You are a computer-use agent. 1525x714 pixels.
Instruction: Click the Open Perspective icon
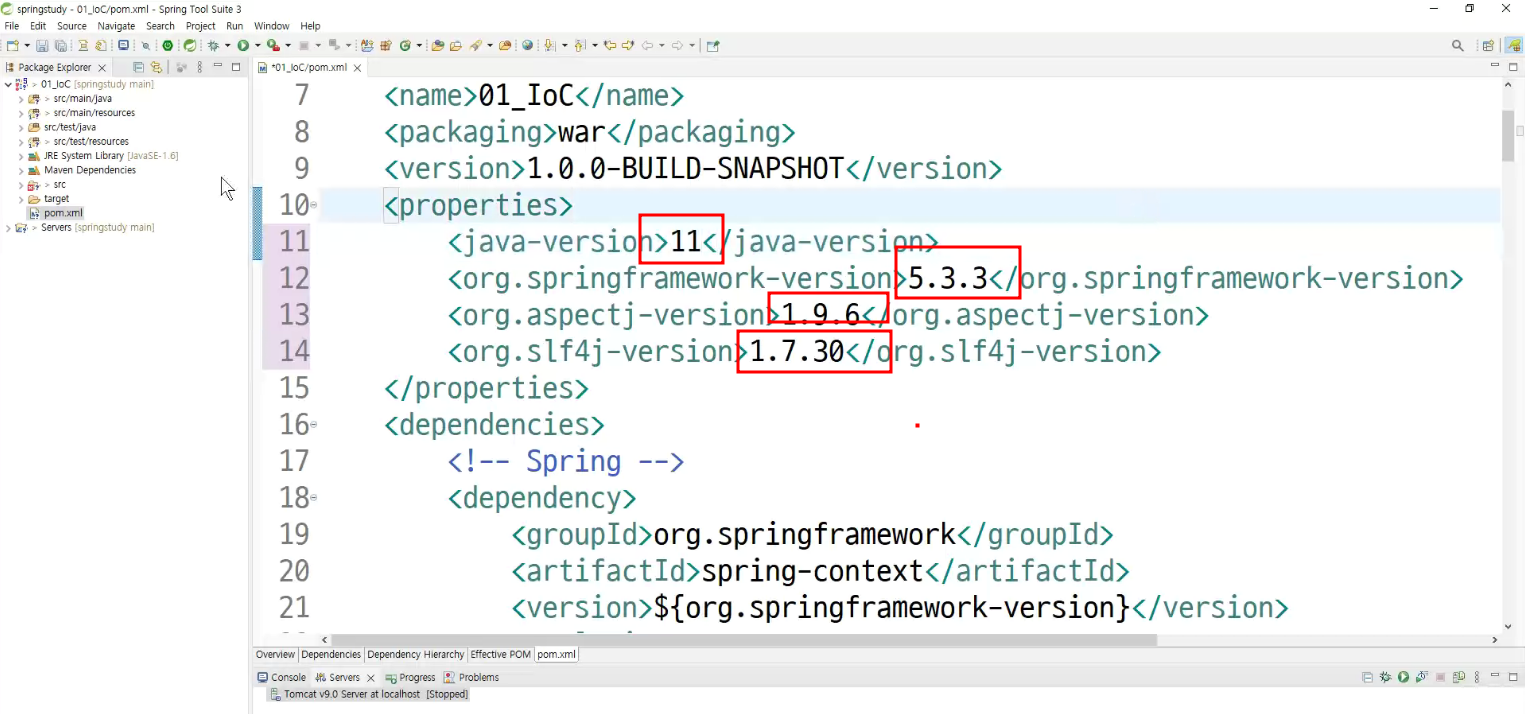click(x=1488, y=45)
